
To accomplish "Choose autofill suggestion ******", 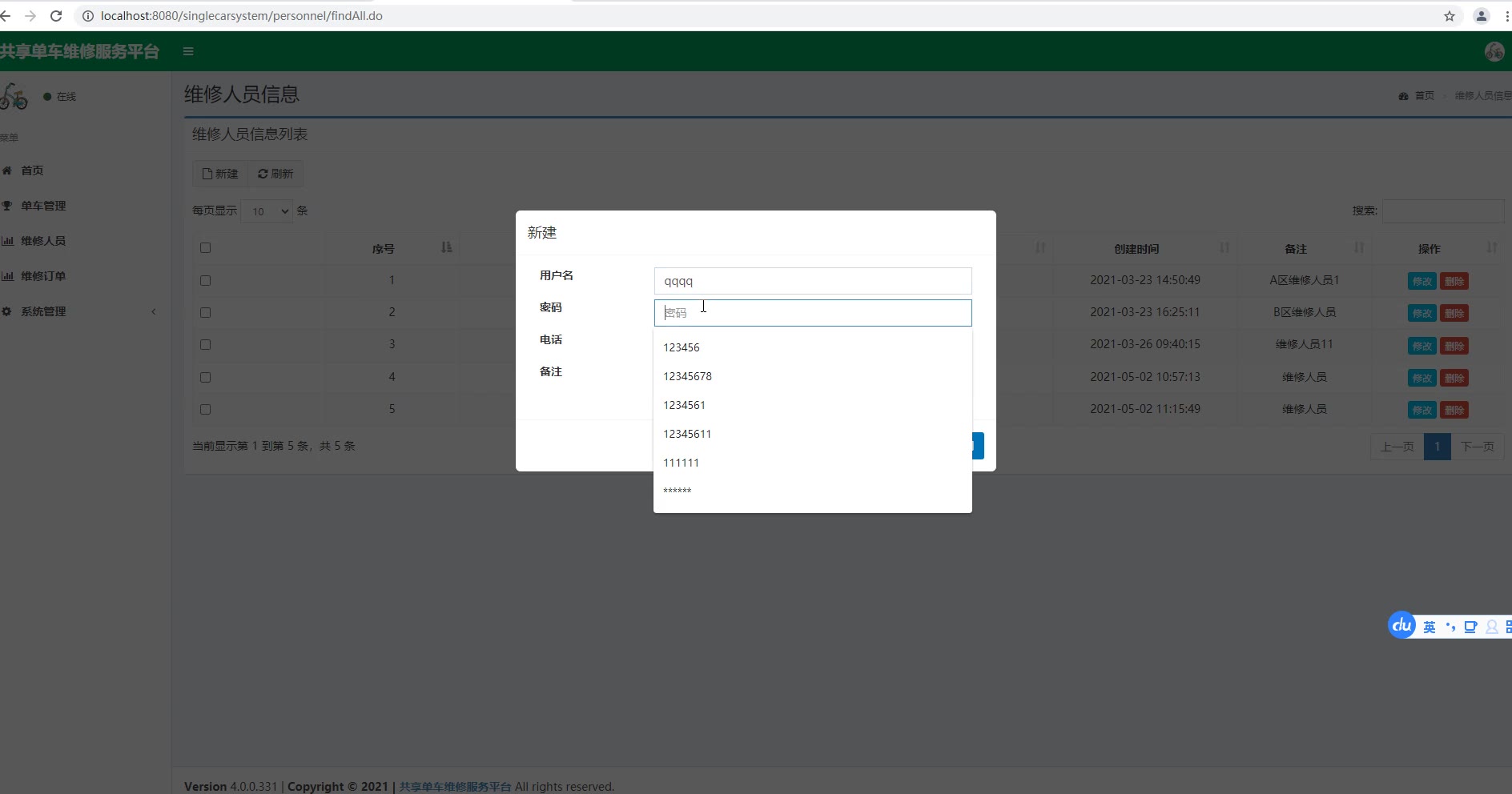I will tap(813, 491).
